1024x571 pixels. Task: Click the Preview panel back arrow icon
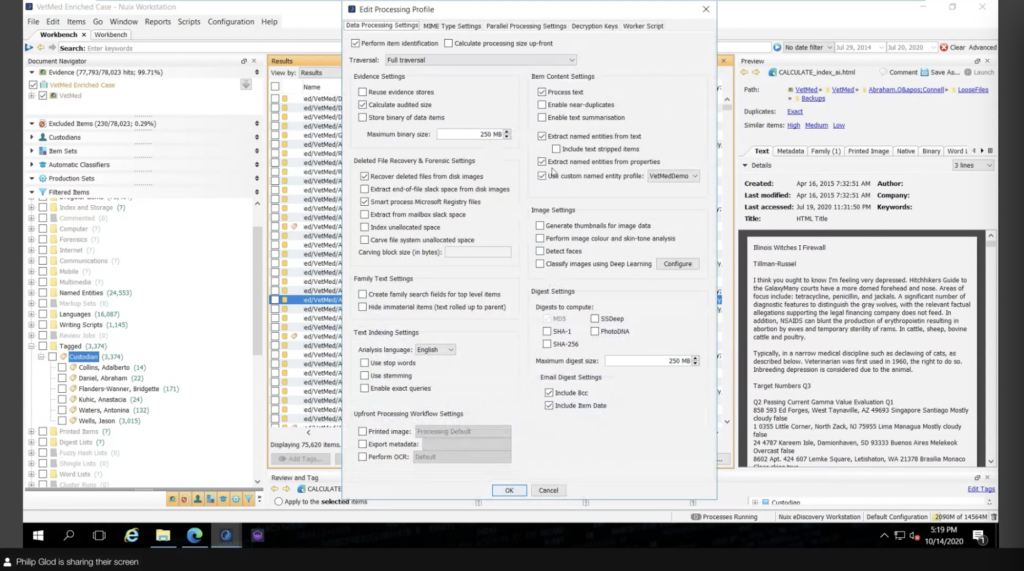[x=745, y=73]
